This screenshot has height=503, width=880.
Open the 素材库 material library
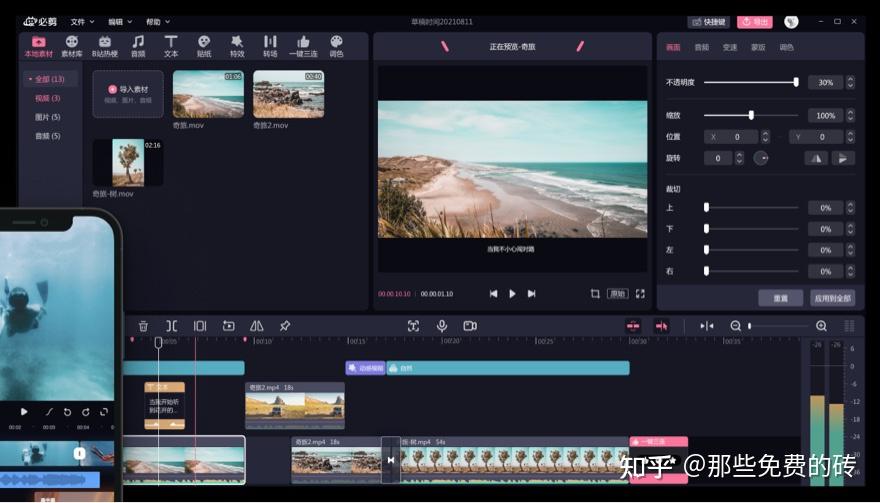coord(71,47)
